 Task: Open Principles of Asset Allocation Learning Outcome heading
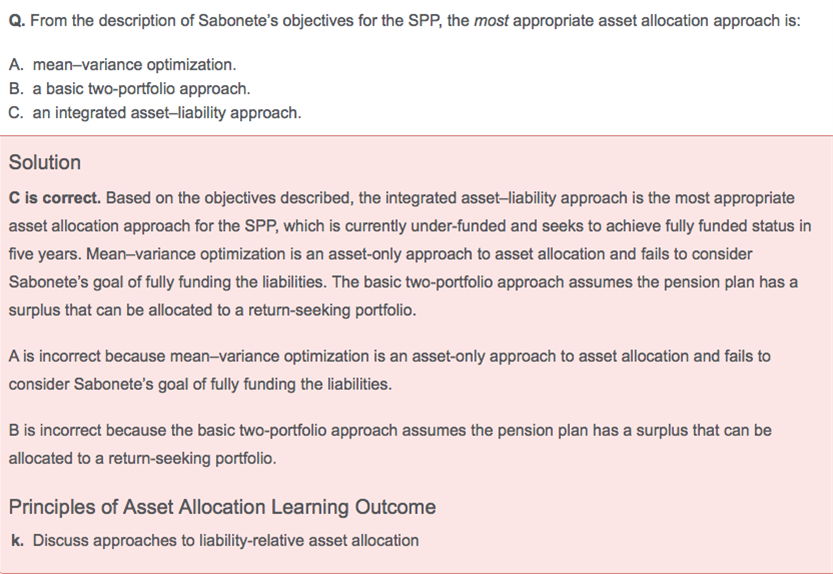(x=222, y=507)
